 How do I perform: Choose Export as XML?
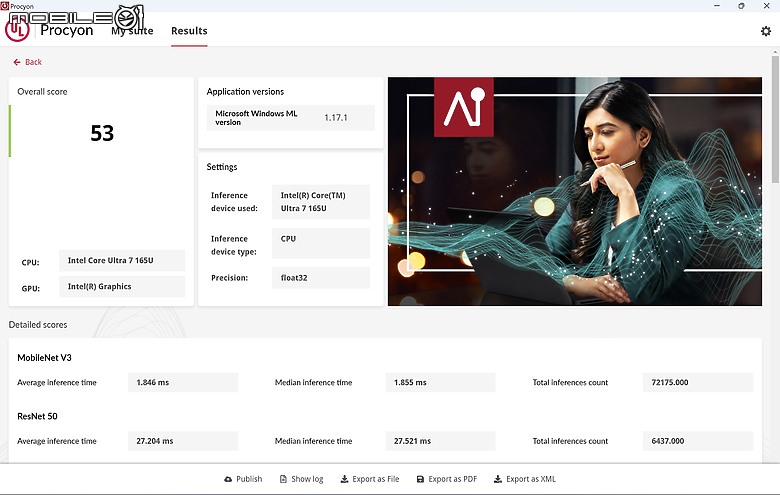[x=525, y=479]
